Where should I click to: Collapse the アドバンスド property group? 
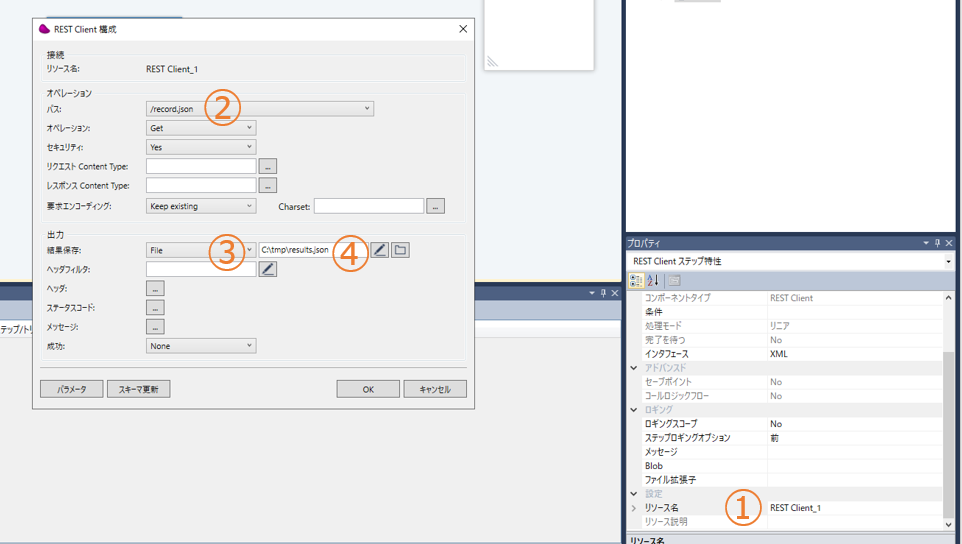point(634,368)
